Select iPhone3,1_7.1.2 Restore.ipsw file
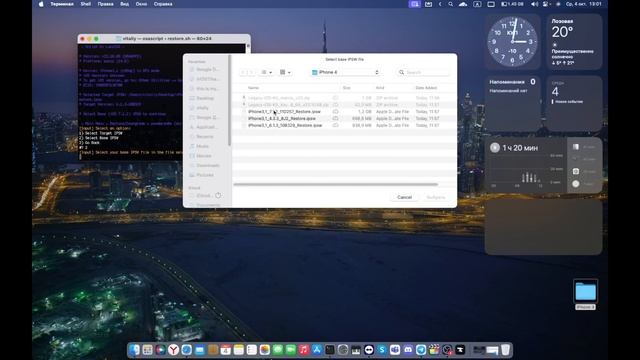The width and height of the screenshot is (640, 360). tap(343, 111)
